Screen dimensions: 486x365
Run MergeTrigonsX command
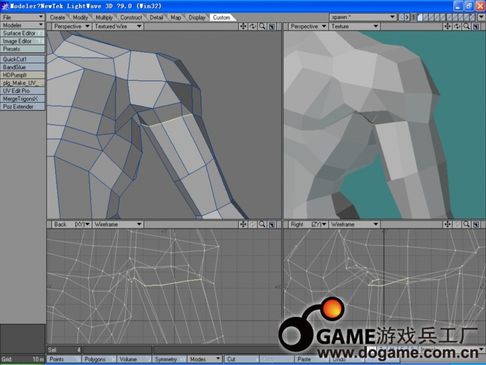coord(23,99)
